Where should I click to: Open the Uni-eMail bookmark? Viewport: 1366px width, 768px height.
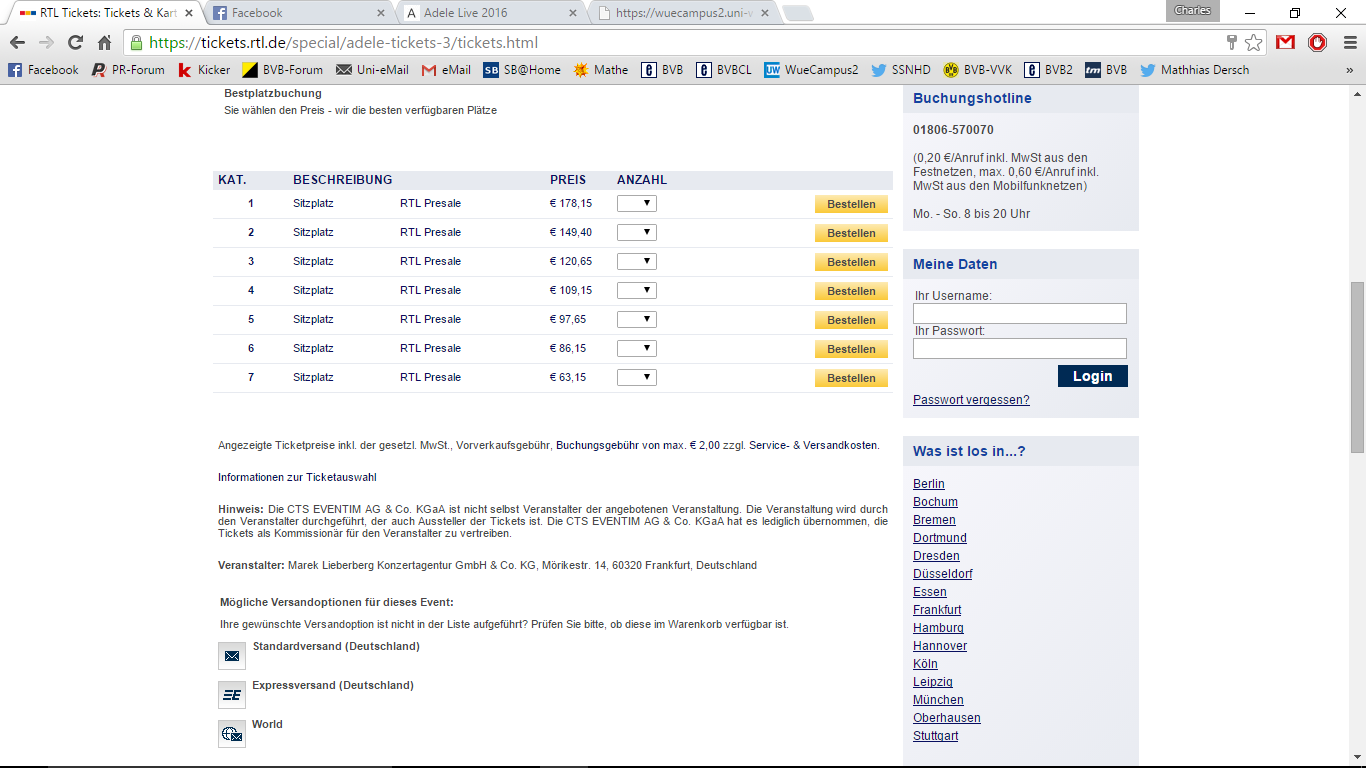coord(372,70)
